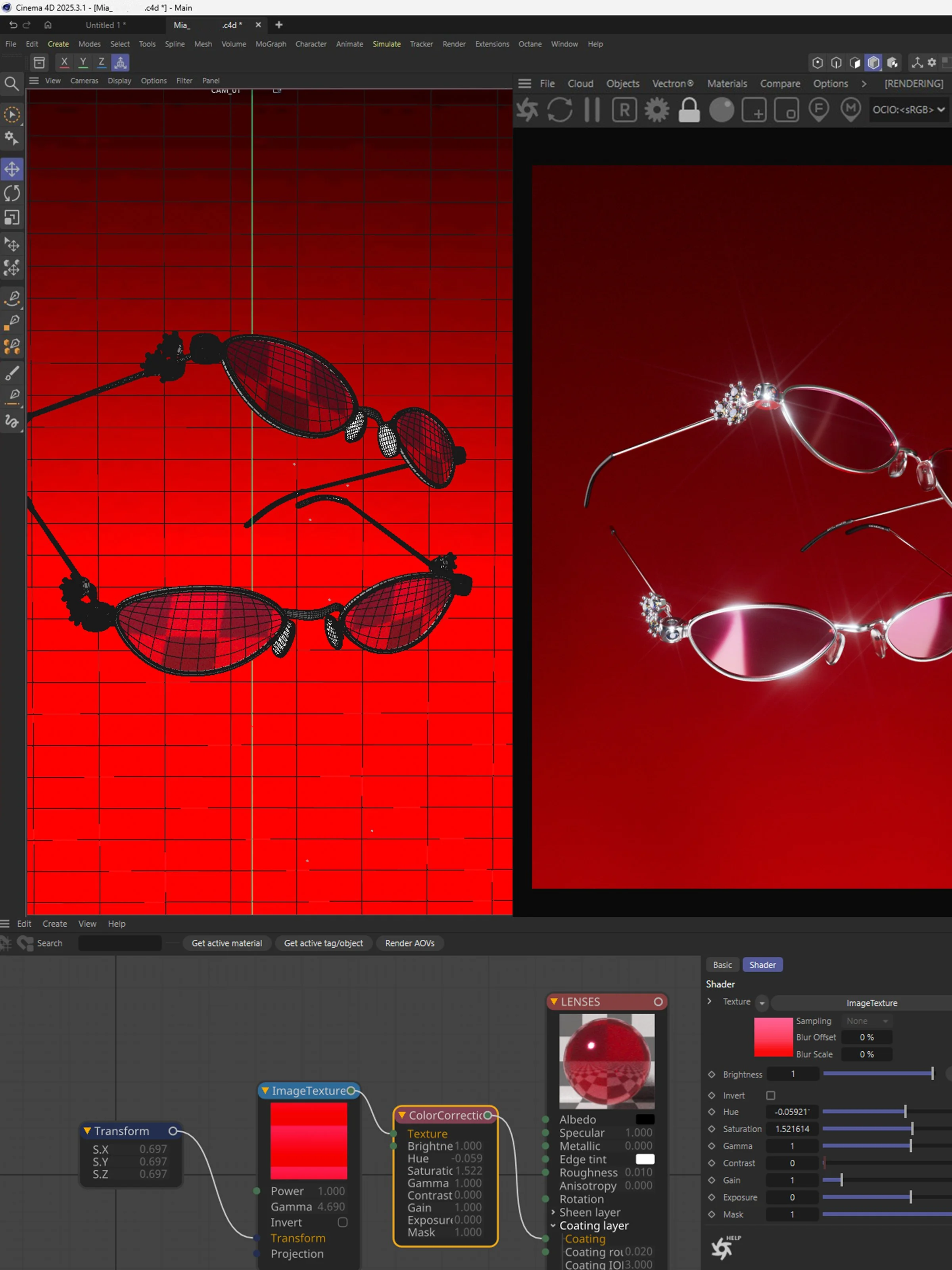Image resolution: width=952 pixels, height=1270 pixels.
Task: Lock the live viewer resolution with padlock icon
Action: (x=689, y=110)
